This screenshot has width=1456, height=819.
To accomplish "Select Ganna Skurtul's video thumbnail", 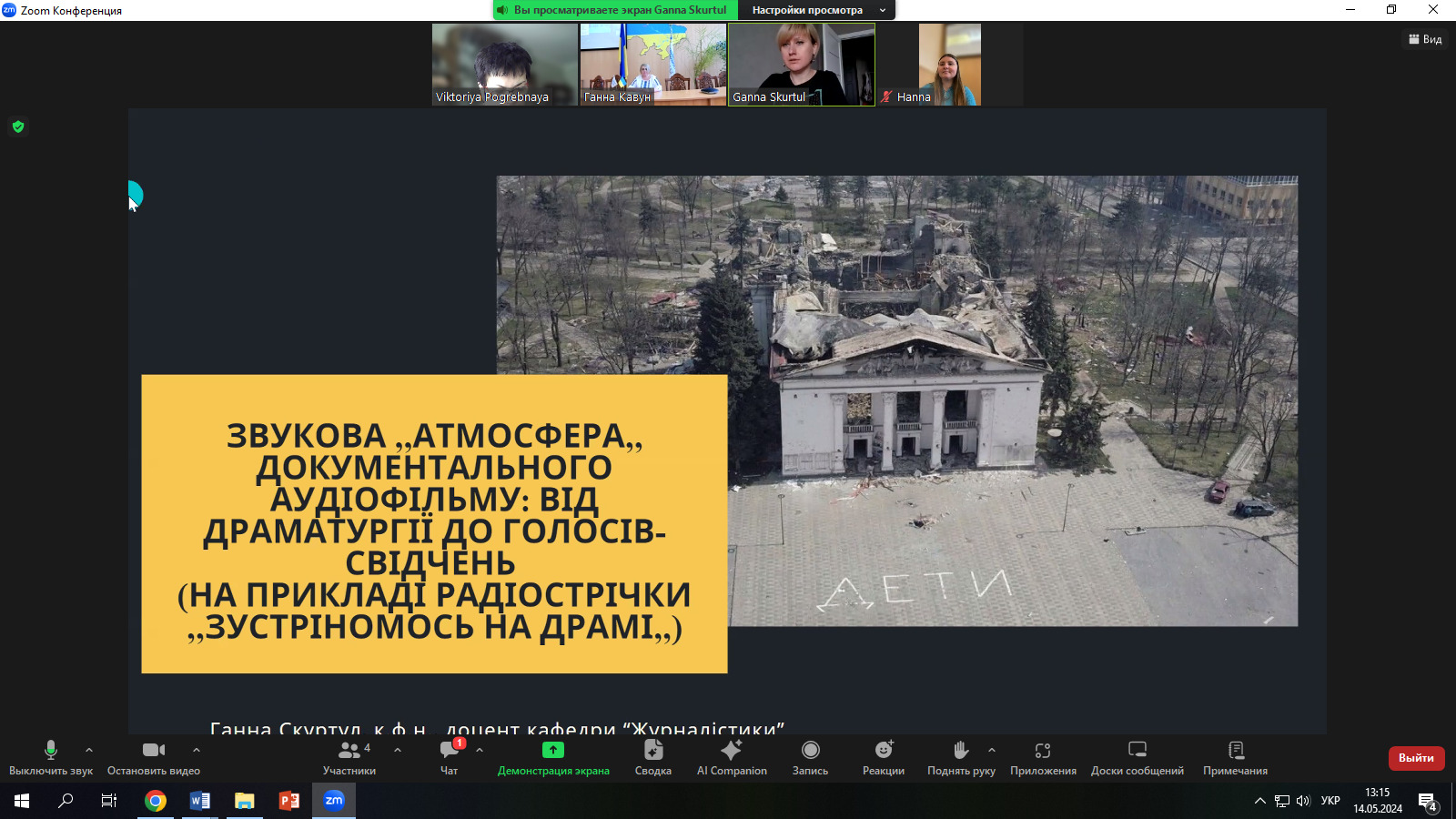I will pyautogui.click(x=802, y=64).
